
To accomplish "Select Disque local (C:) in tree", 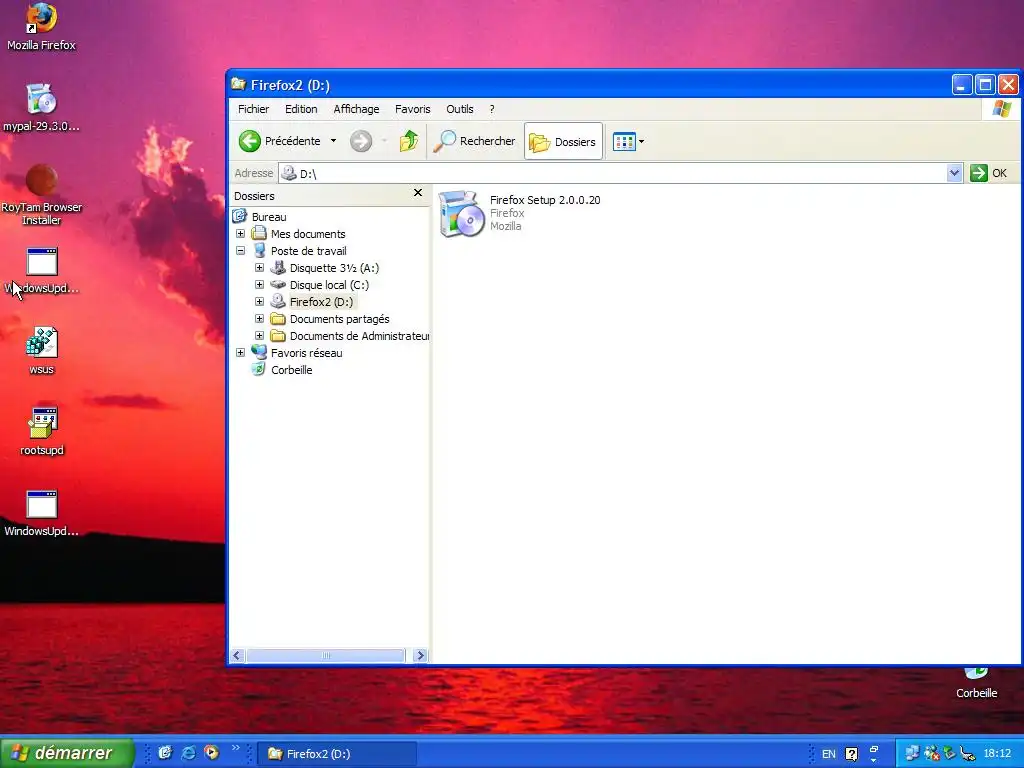I will [329, 285].
